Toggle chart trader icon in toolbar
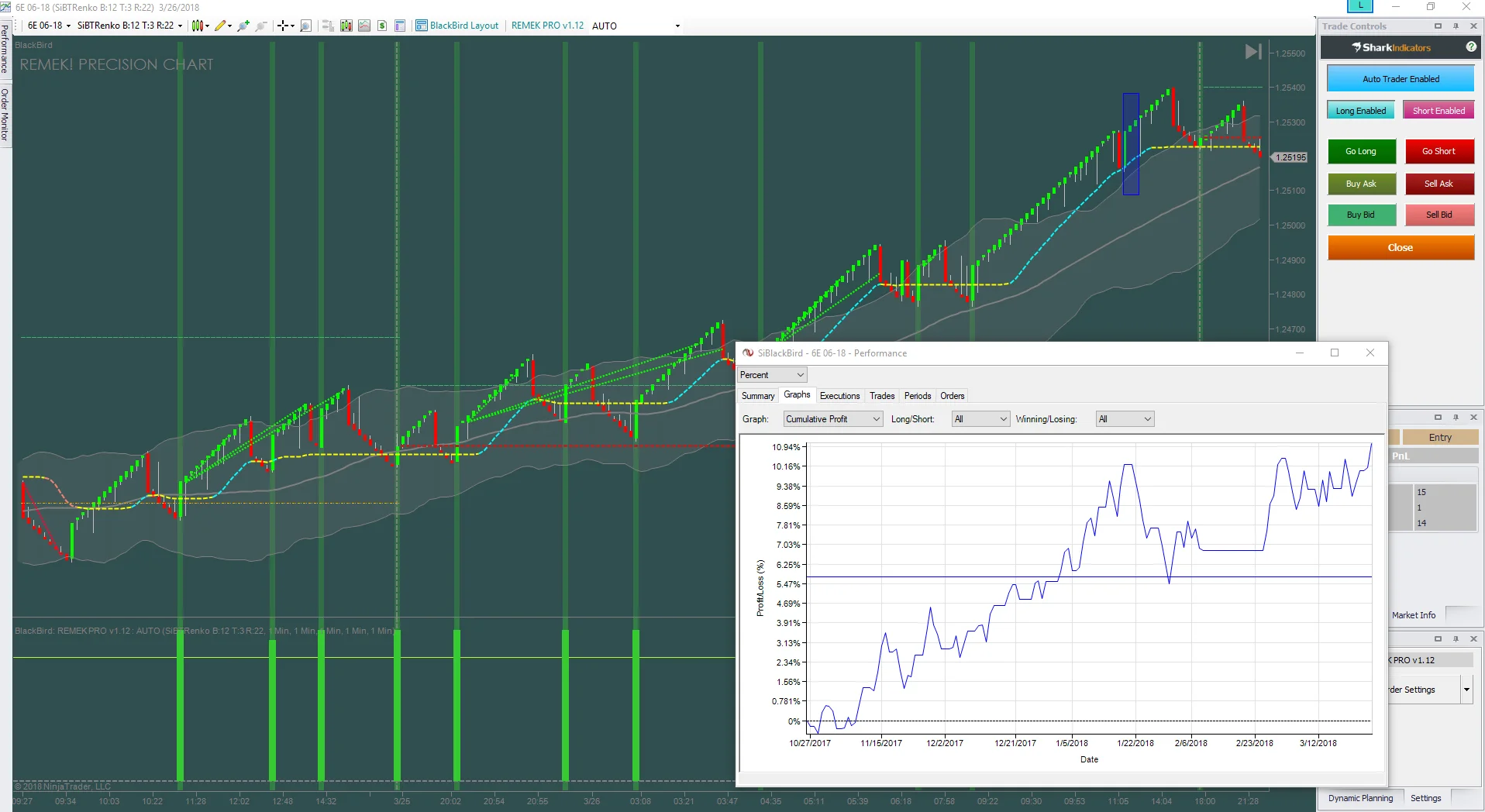This screenshot has height=812, width=1485. (328, 26)
